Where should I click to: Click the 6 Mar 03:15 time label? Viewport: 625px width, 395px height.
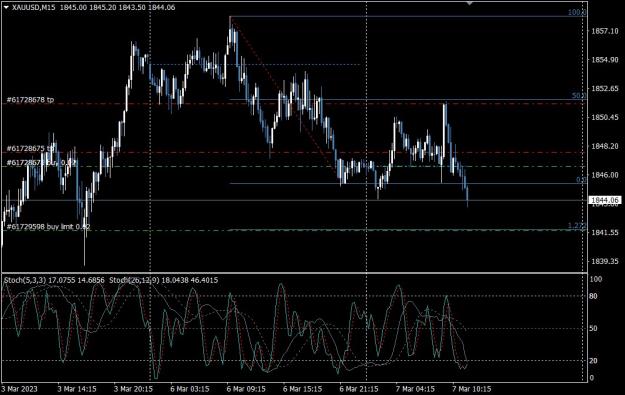click(x=190, y=389)
